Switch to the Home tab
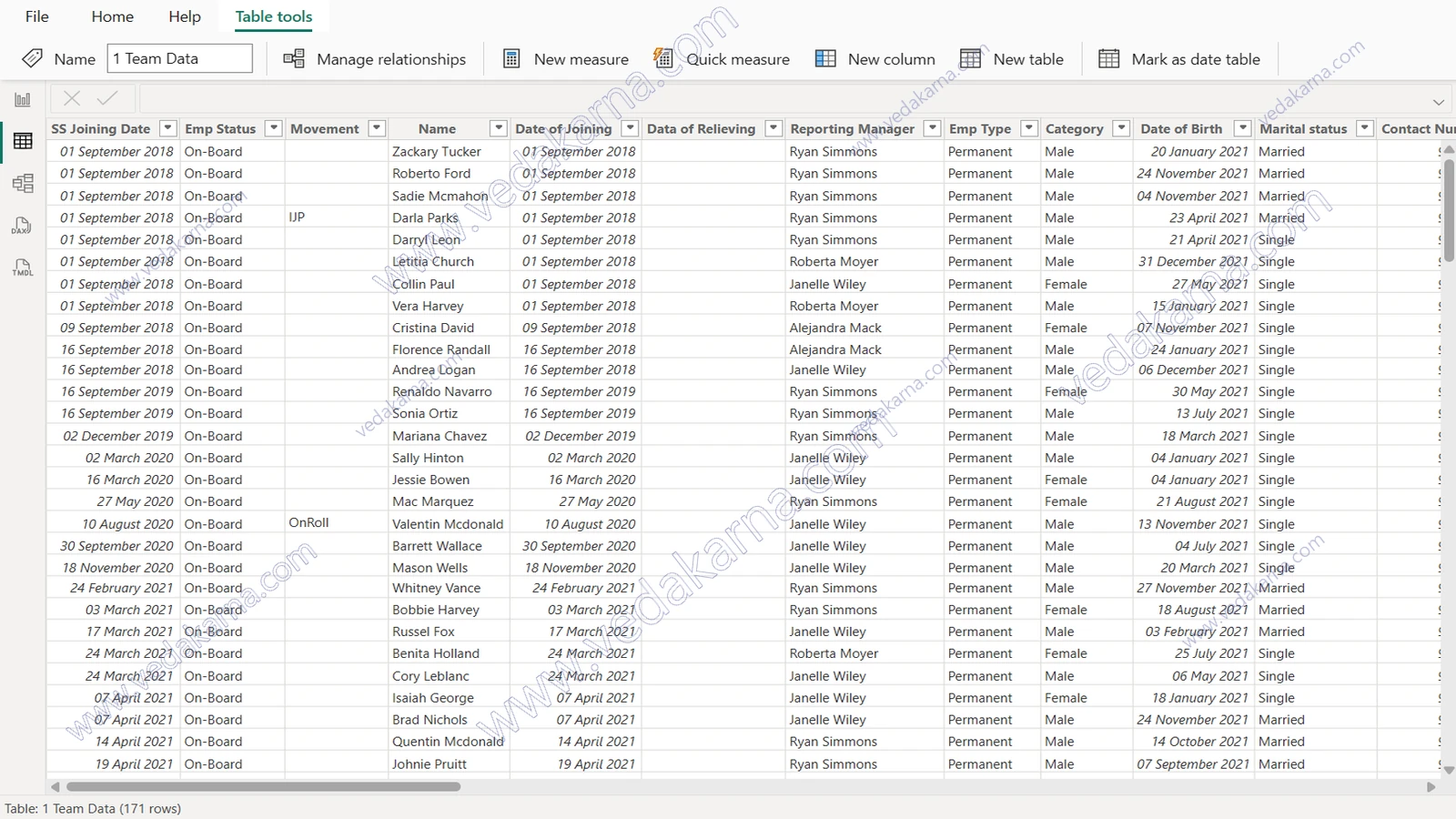1456x819 pixels. (113, 16)
